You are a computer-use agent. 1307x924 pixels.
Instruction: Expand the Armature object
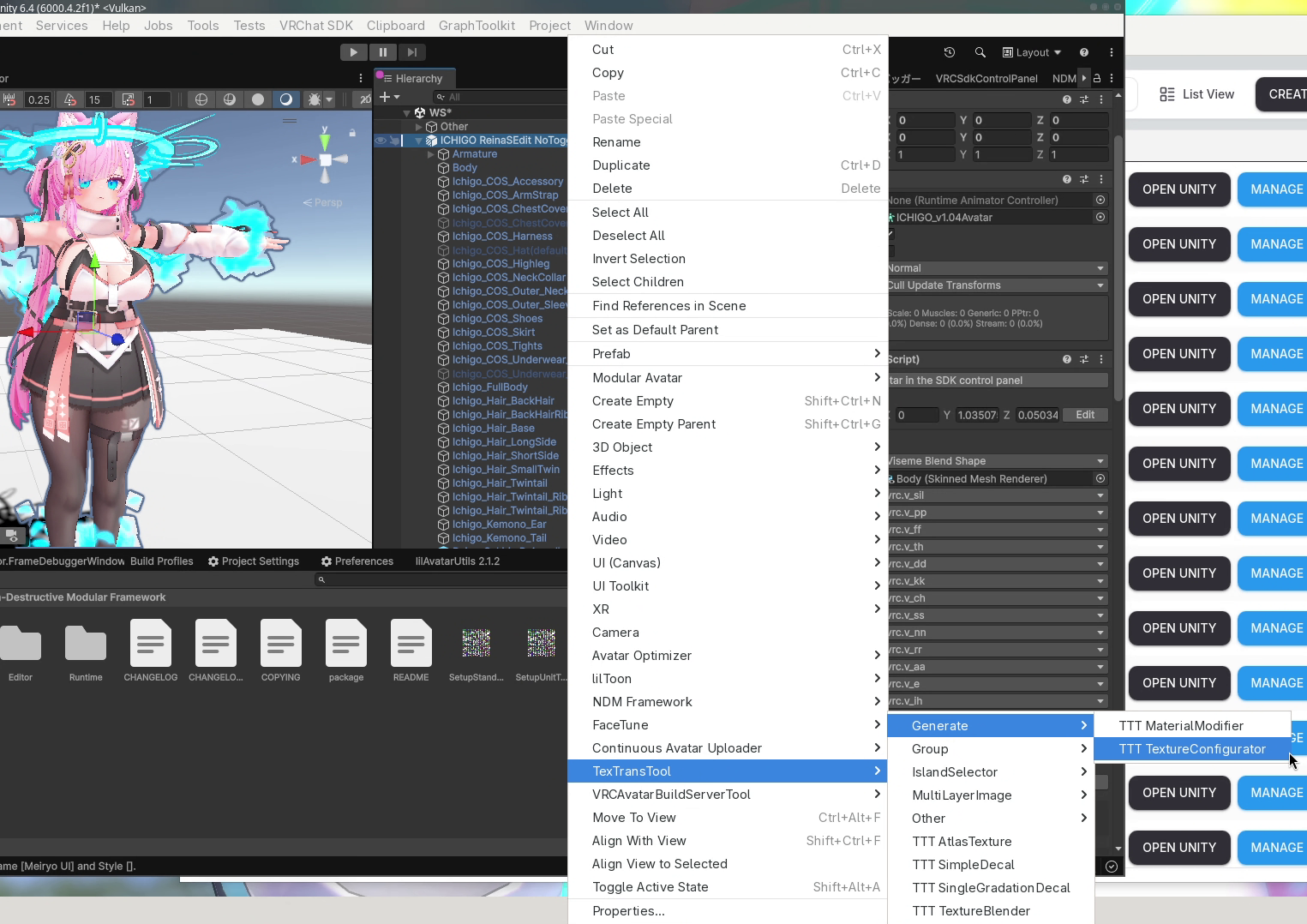point(431,154)
